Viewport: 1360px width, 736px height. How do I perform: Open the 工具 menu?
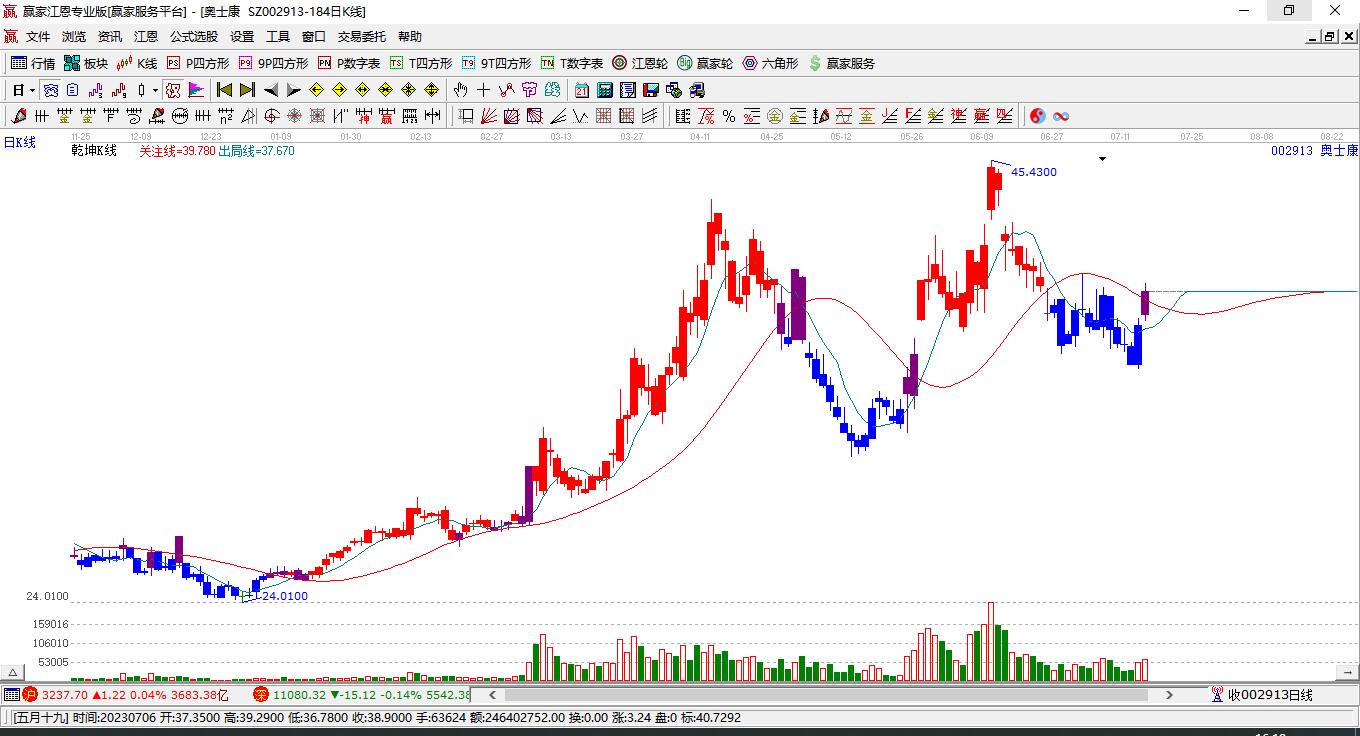(x=278, y=37)
